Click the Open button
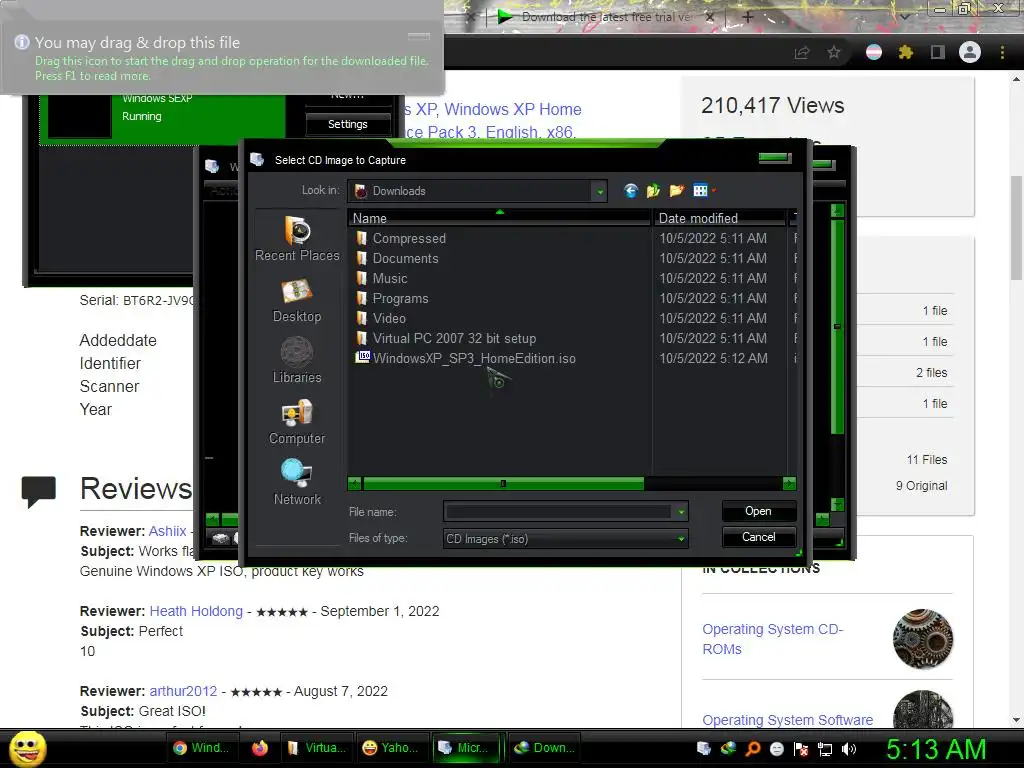Image resolution: width=1024 pixels, height=768 pixels. [758, 511]
